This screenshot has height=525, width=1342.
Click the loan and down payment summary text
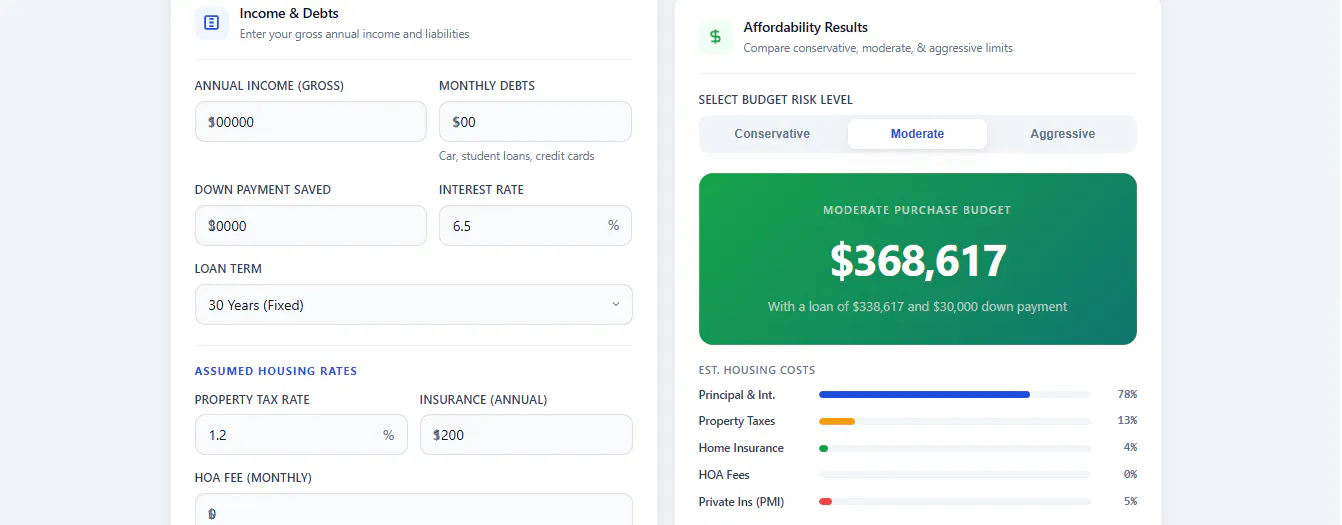click(918, 307)
